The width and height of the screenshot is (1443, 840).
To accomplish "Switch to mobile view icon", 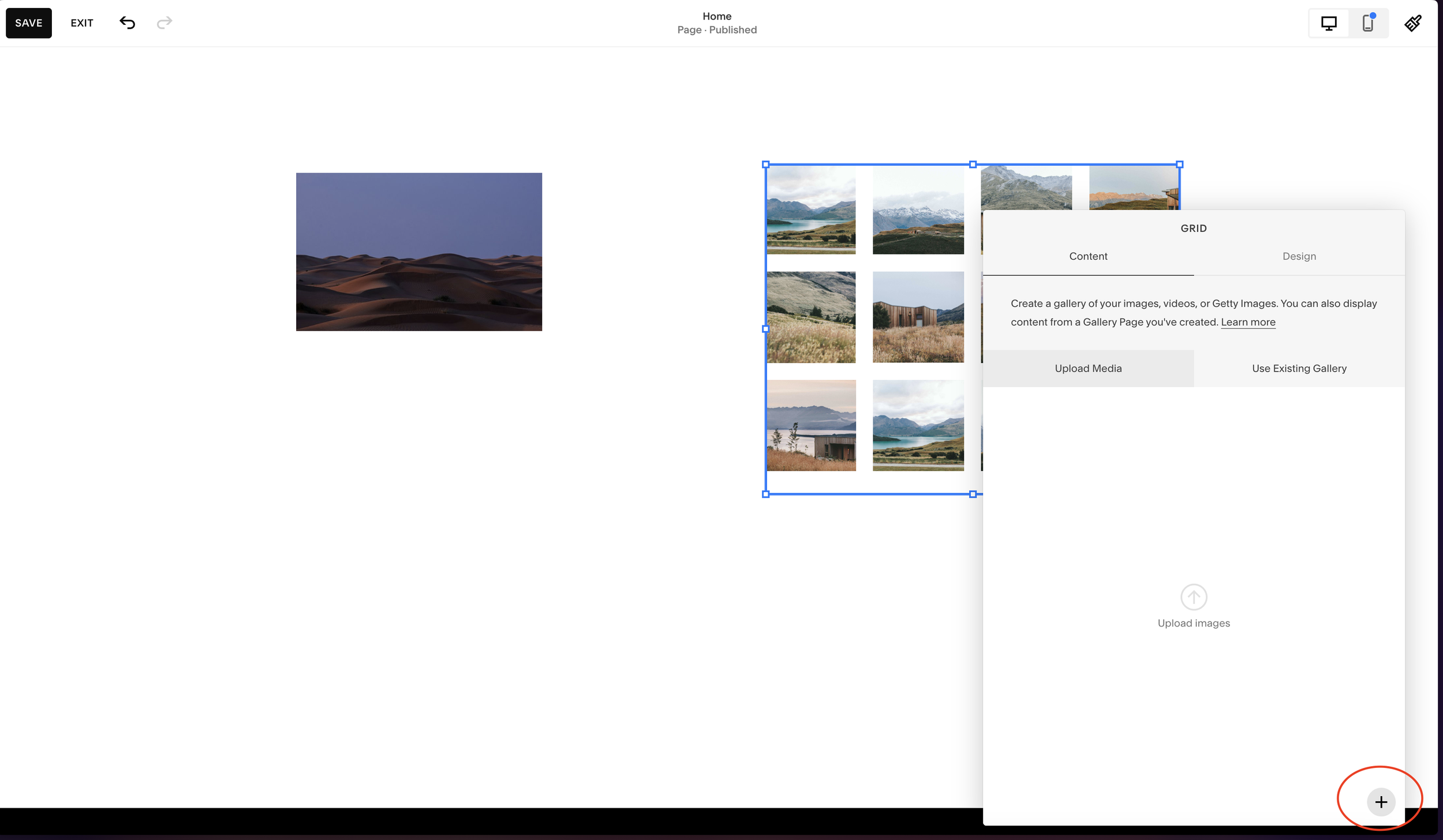I will coord(1368,23).
